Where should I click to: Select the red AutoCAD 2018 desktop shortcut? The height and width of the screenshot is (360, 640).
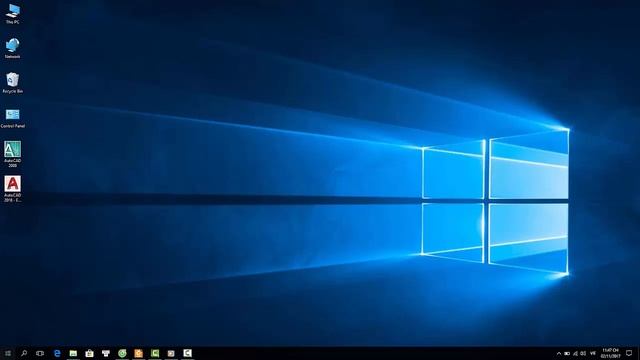13,189
